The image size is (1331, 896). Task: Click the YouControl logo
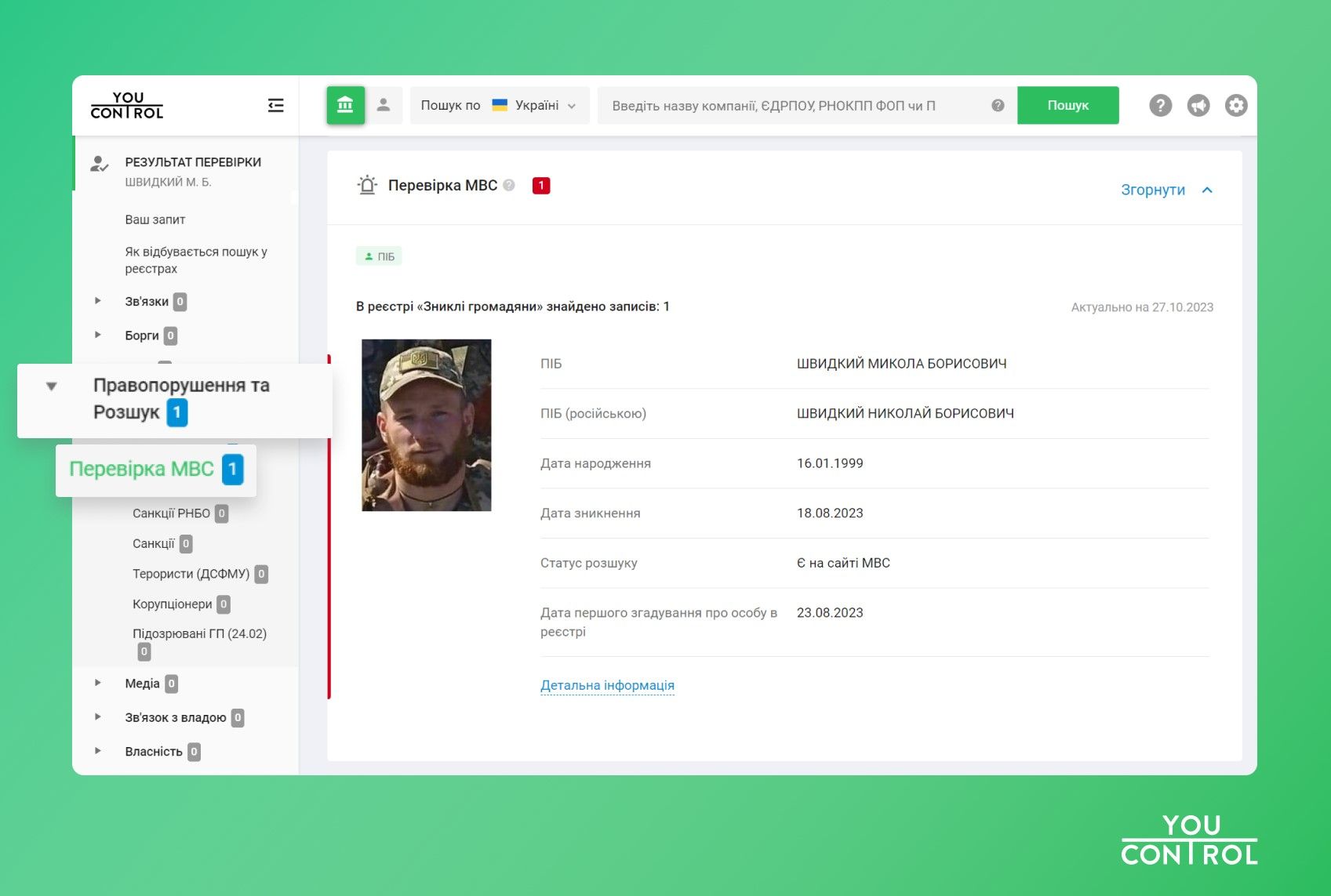(125, 106)
